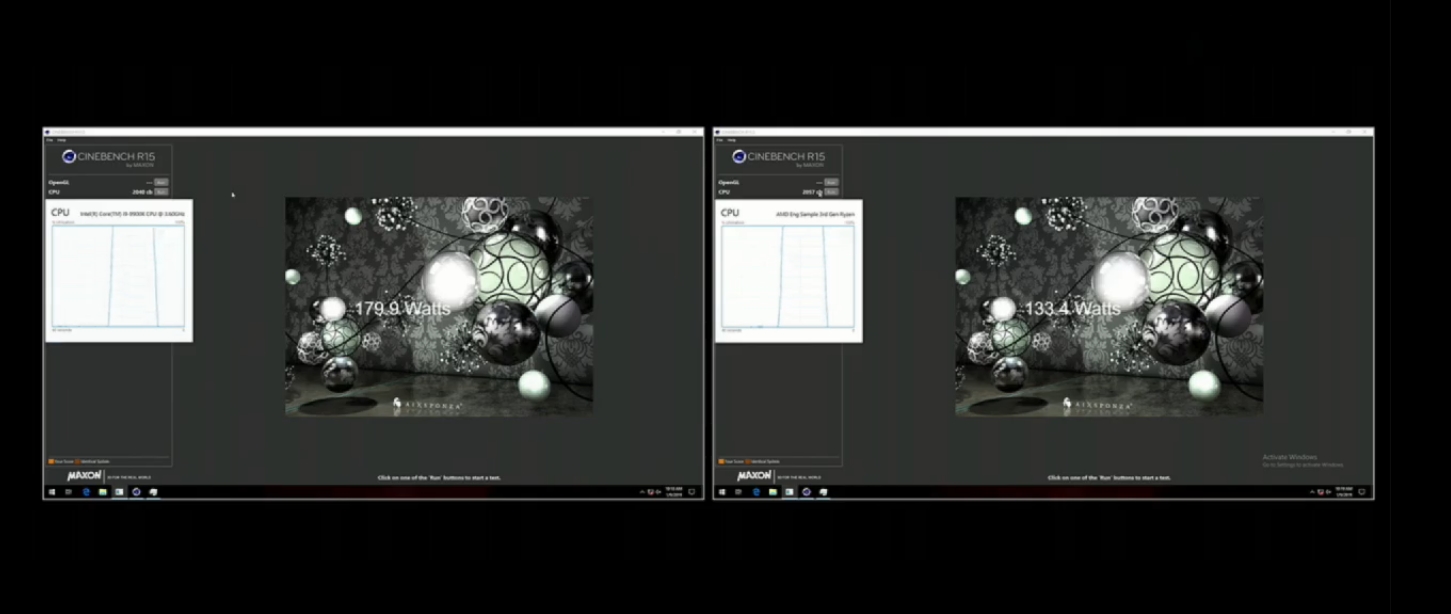1451x614 pixels.
Task: Open Start menu on right desktop taskbar
Action: 722,492
